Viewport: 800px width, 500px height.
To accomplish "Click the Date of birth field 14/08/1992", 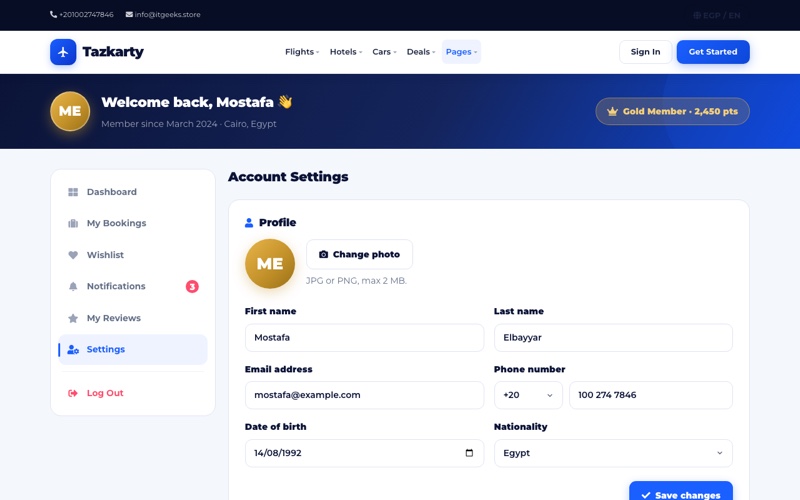I will coord(364,453).
